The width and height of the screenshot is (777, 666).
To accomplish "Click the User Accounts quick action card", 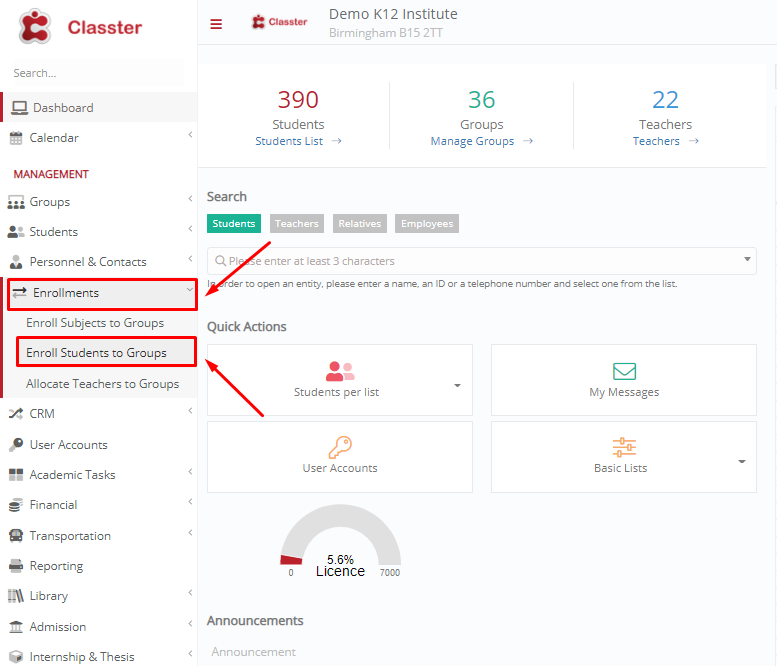I will 340,457.
